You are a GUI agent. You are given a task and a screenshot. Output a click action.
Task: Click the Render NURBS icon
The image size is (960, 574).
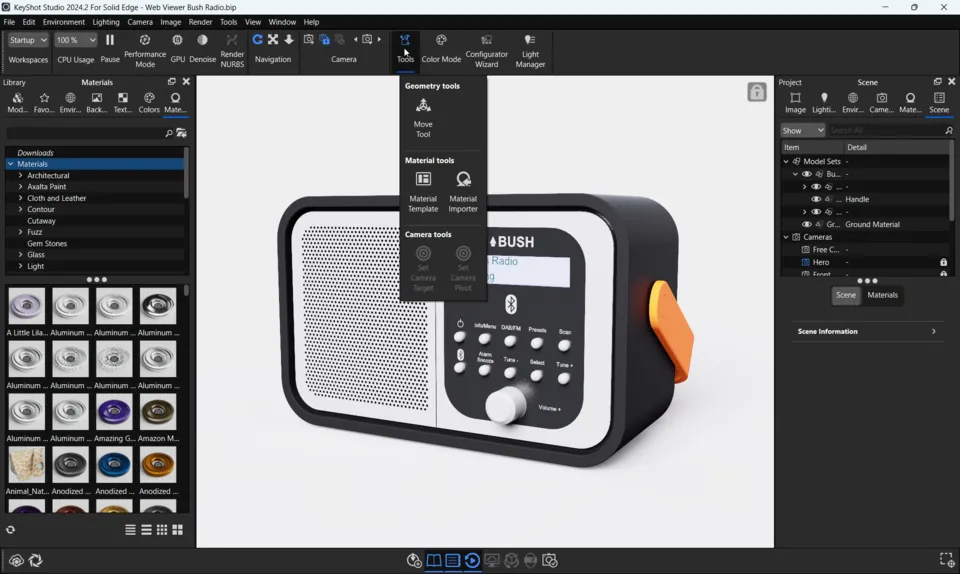(x=232, y=50)
